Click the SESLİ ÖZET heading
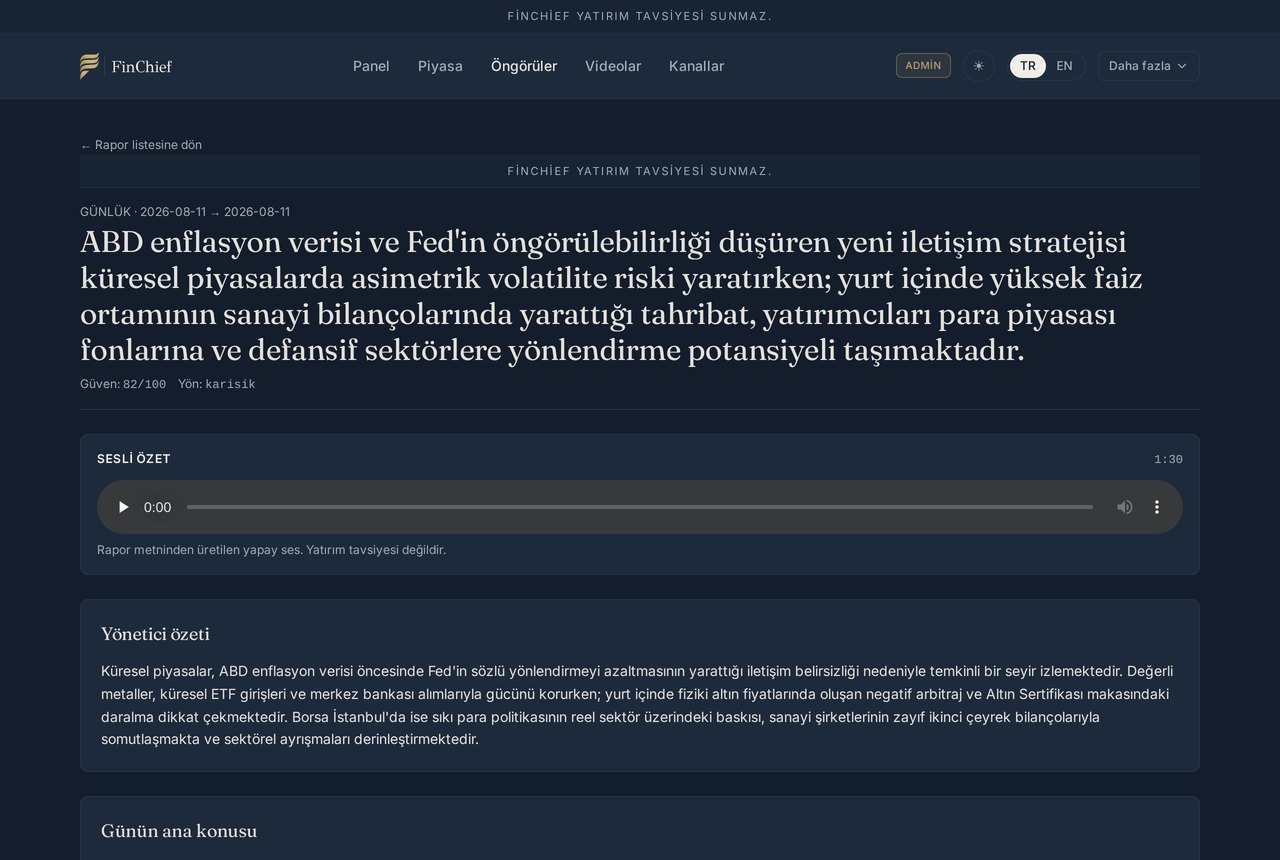1280x860 pixels. [x=134, y=459]
